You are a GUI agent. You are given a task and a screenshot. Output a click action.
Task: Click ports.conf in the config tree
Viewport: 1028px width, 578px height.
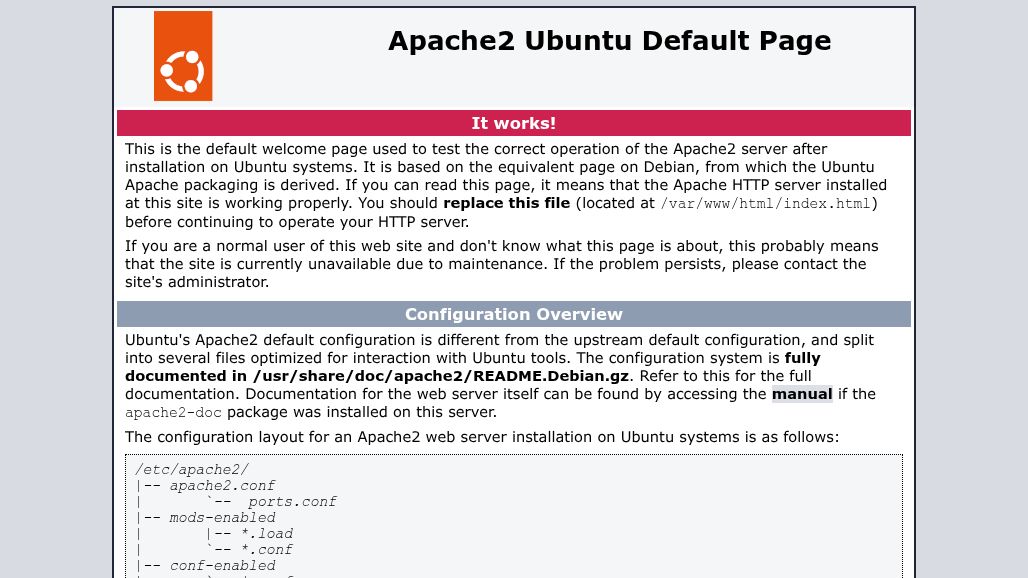[292, 501]
